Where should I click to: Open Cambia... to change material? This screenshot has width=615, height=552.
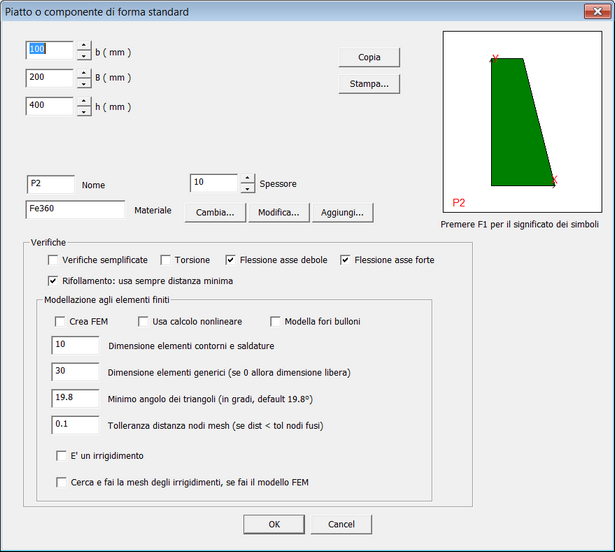215,212
